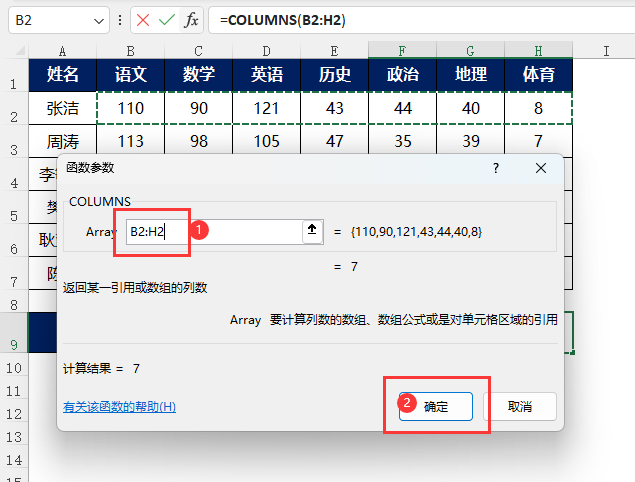Select column B header
Screen dimensions: 635x482
coord(130,51)
